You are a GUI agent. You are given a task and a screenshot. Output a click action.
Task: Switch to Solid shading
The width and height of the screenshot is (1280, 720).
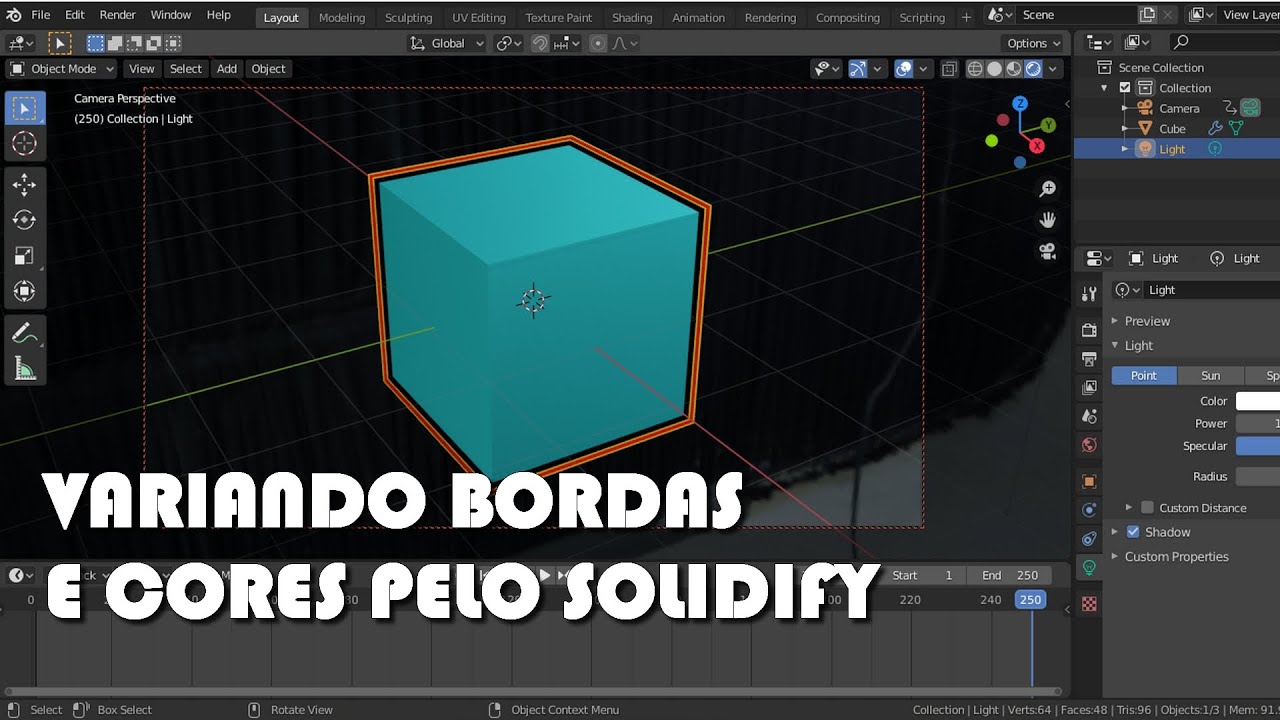click(995, 69)
